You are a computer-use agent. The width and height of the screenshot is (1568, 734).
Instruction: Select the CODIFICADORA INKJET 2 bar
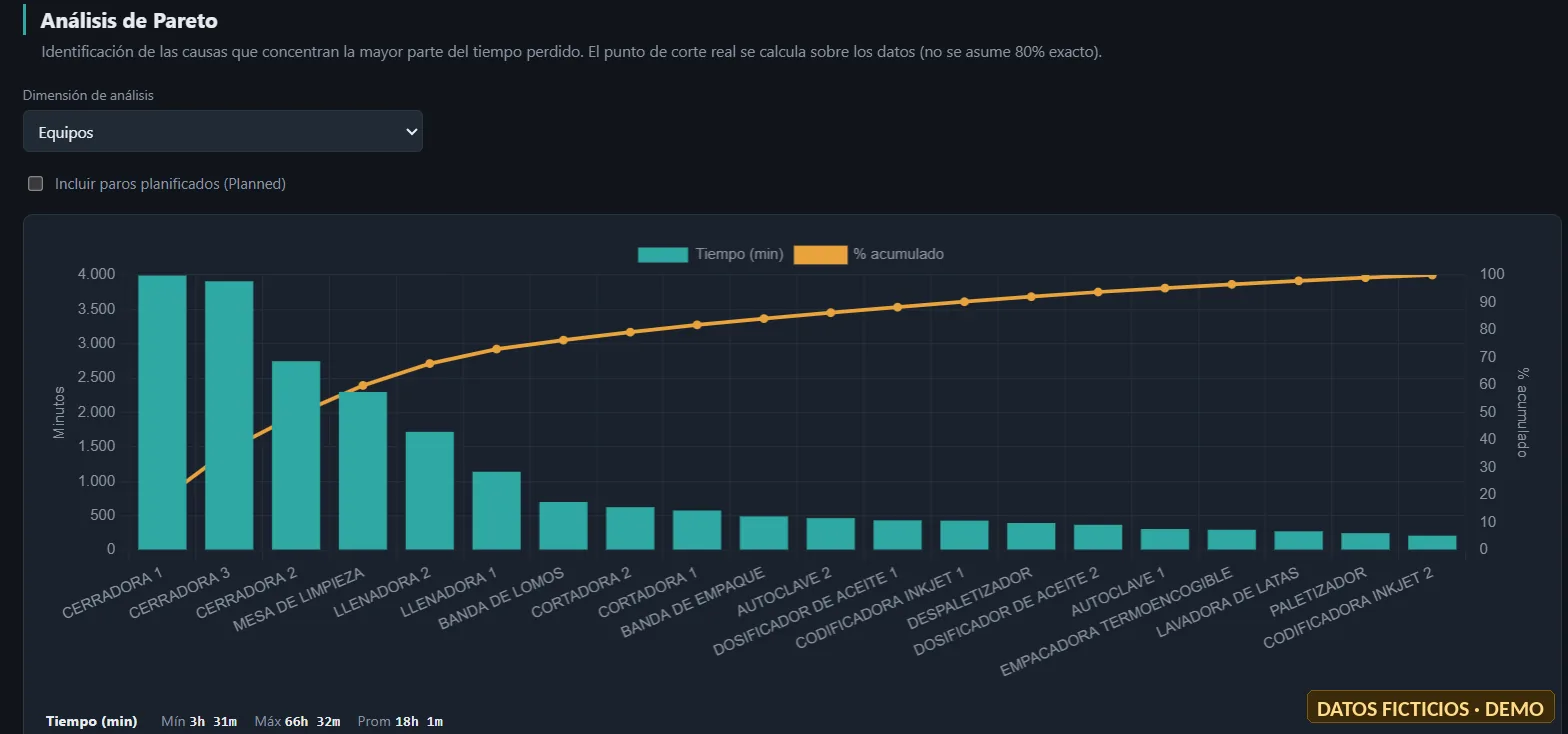pyautogui.click(x=1433, y=542)
